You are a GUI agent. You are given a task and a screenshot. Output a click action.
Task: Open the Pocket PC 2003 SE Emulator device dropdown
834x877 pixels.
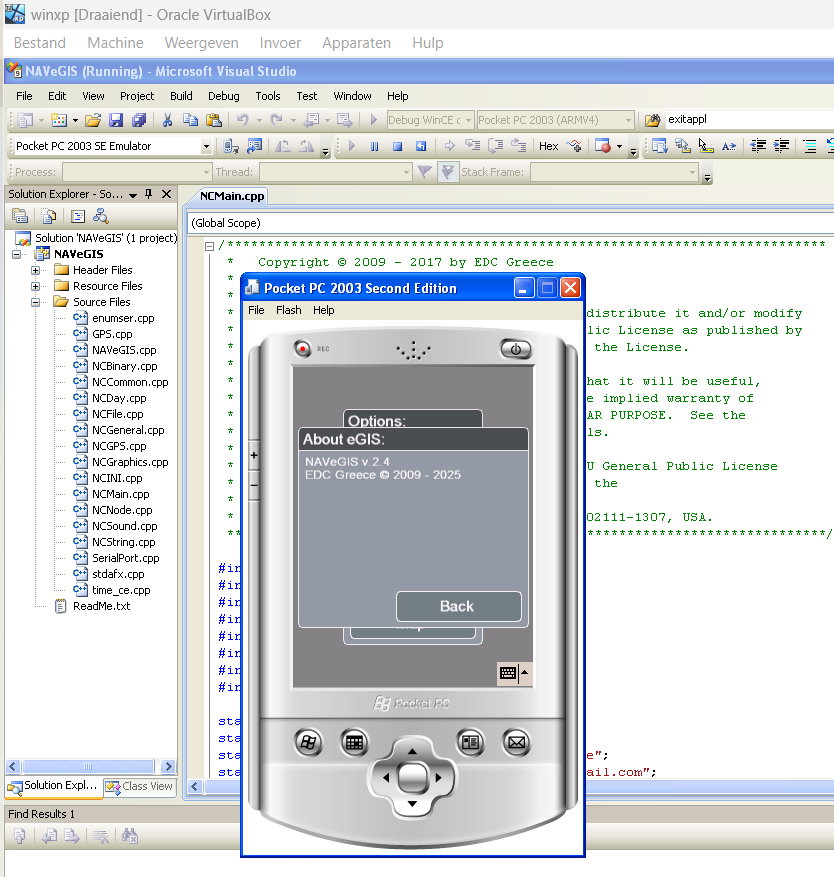click(206, 146)
